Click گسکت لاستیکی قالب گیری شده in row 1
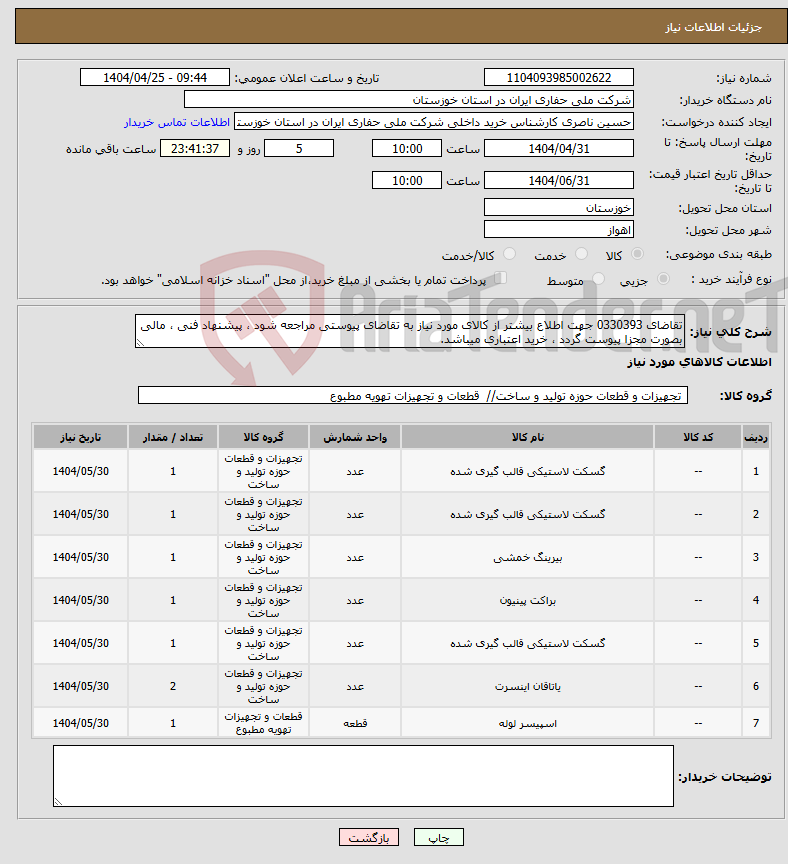 [527, 472]
